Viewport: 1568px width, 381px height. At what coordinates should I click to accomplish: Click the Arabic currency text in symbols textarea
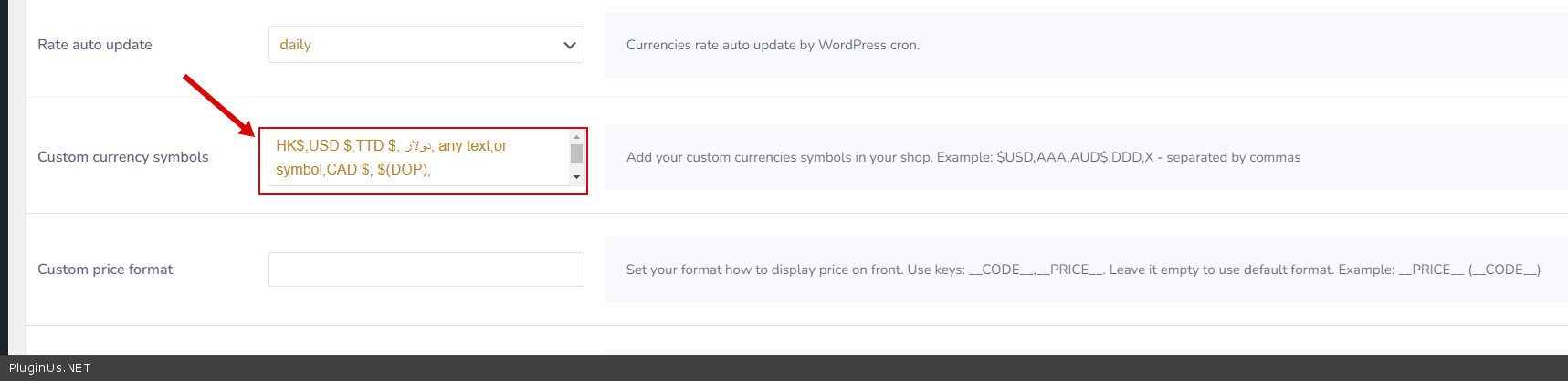pos(417,146)
